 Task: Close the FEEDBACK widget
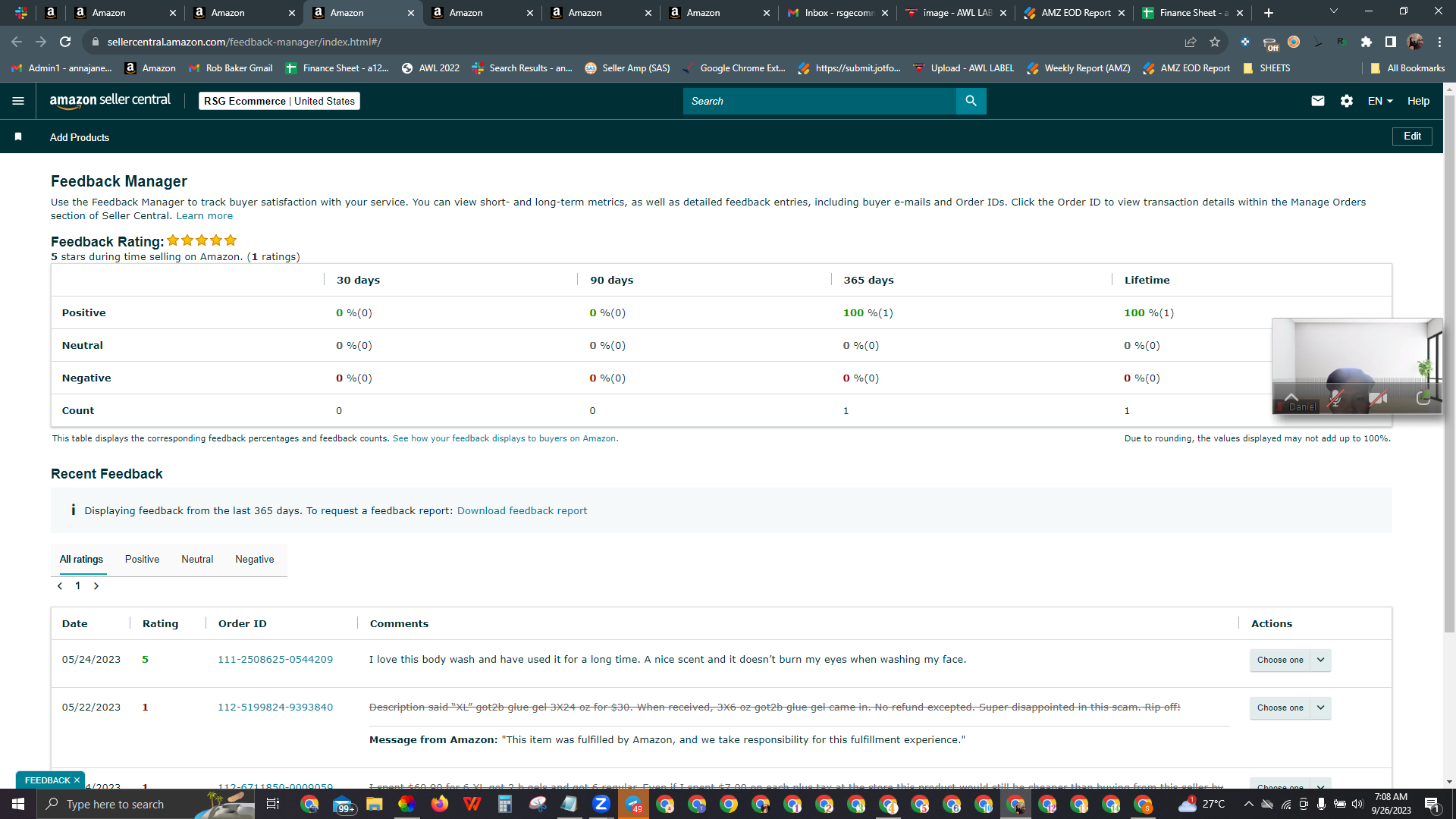point(77,780)
